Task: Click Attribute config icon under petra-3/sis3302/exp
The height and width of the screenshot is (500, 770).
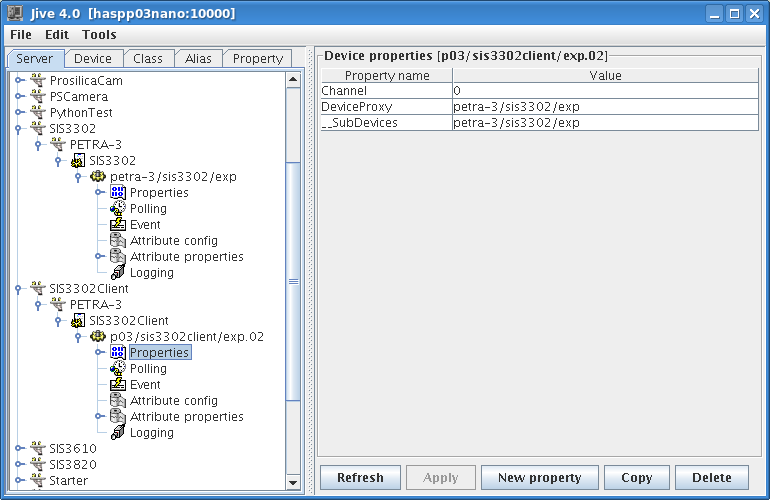Action: [x=118, y=240]
